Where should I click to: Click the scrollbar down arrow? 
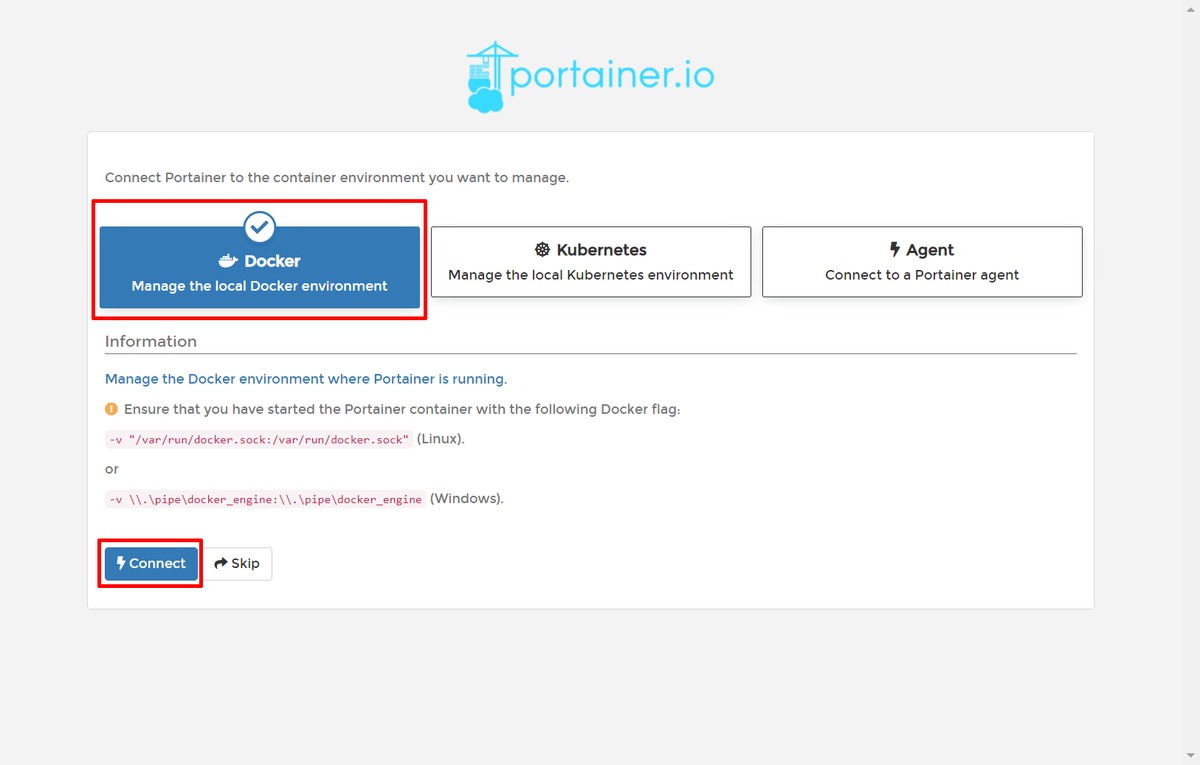click(1192, 757)
